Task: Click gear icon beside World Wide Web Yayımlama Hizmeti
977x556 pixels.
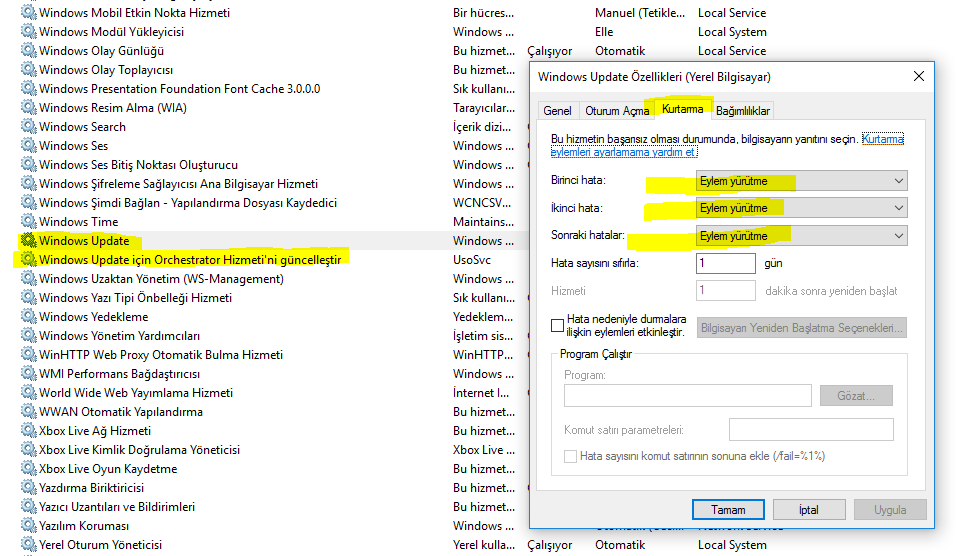Action: (29, 392)
